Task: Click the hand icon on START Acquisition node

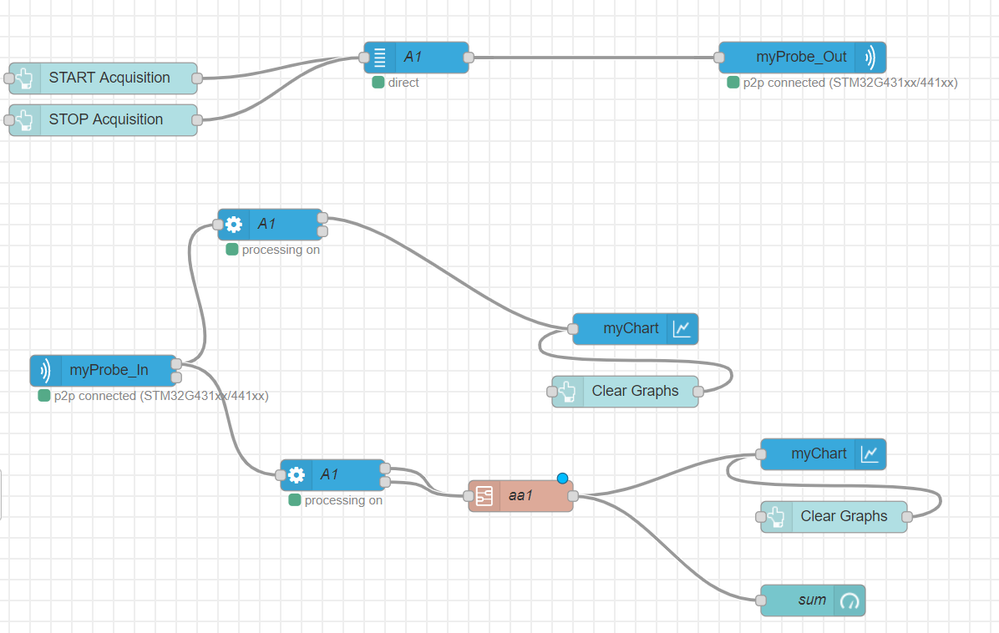Action: (x=24, y=78)
